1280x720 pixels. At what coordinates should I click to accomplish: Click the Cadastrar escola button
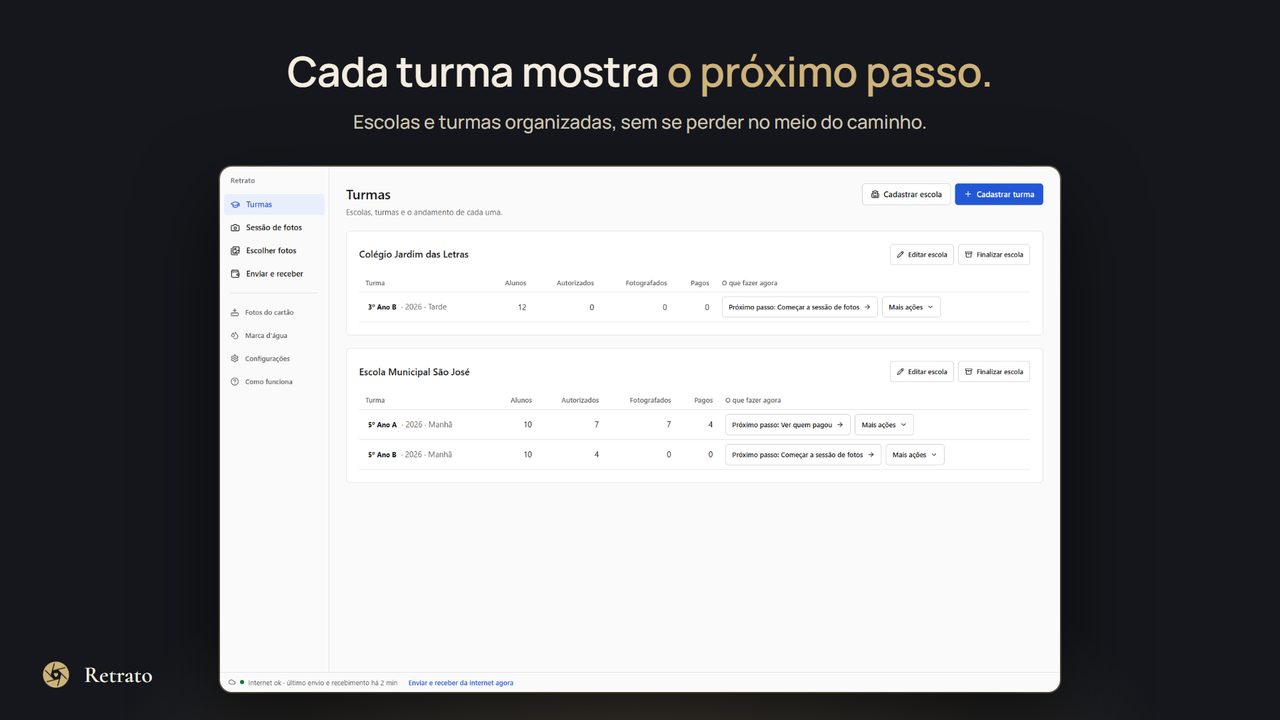click(x=906, y=194)
